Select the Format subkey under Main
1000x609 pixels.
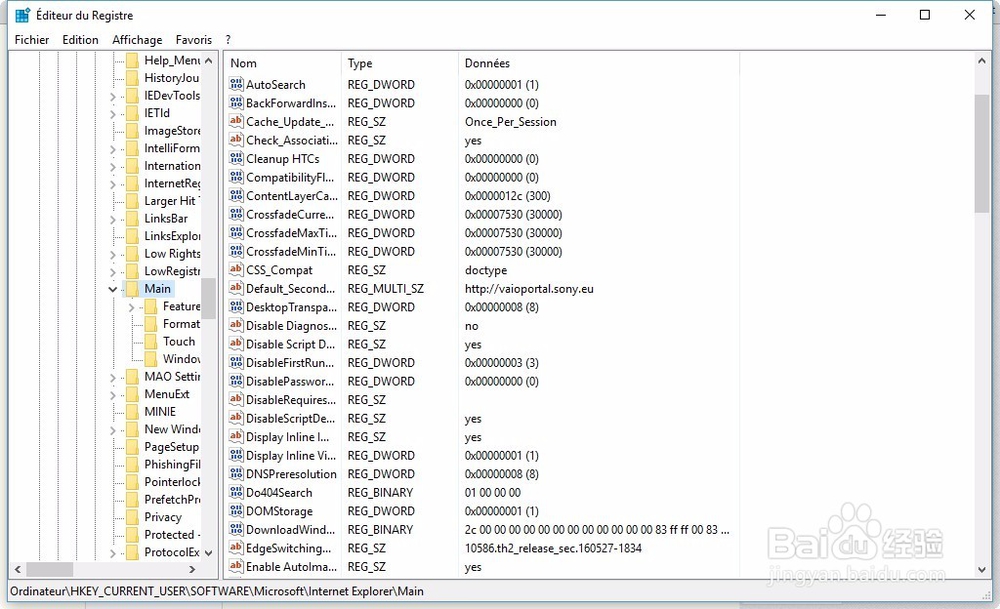click(x=181, y=324)
